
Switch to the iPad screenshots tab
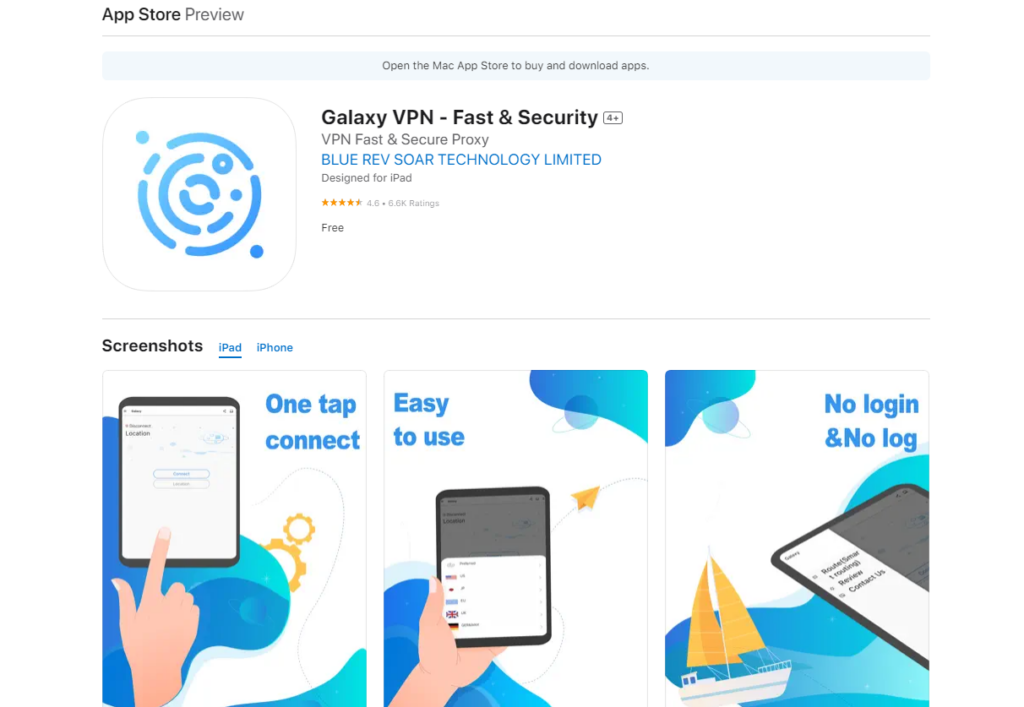point(230,347)
